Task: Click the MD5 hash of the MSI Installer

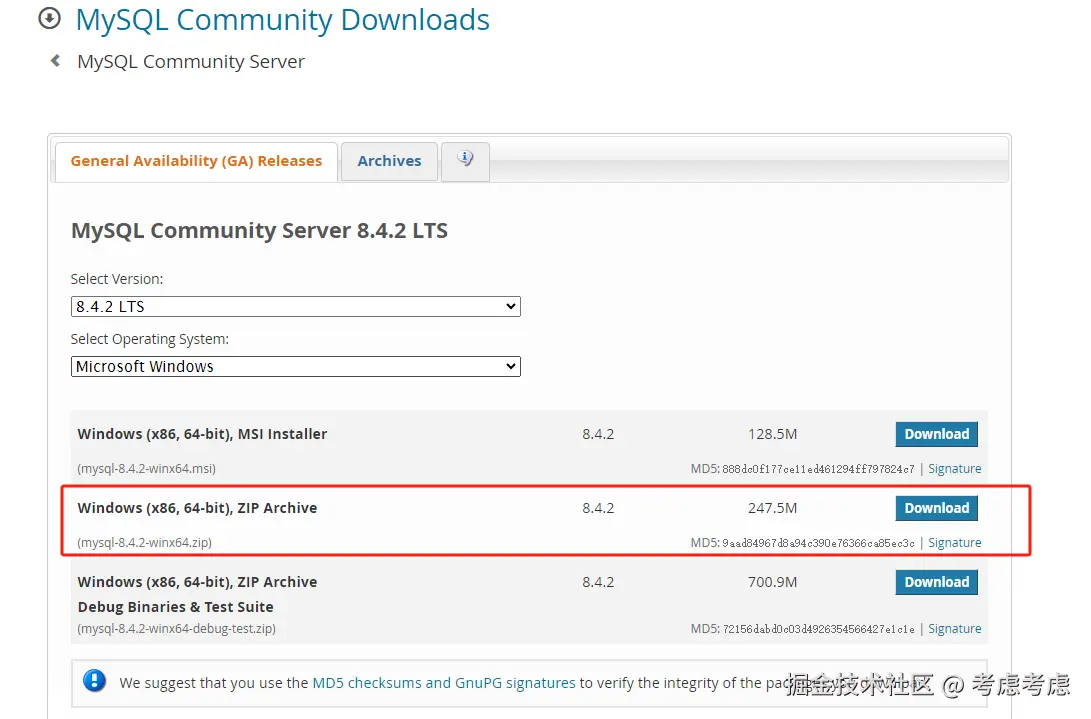Action: [x=818, y=469]
